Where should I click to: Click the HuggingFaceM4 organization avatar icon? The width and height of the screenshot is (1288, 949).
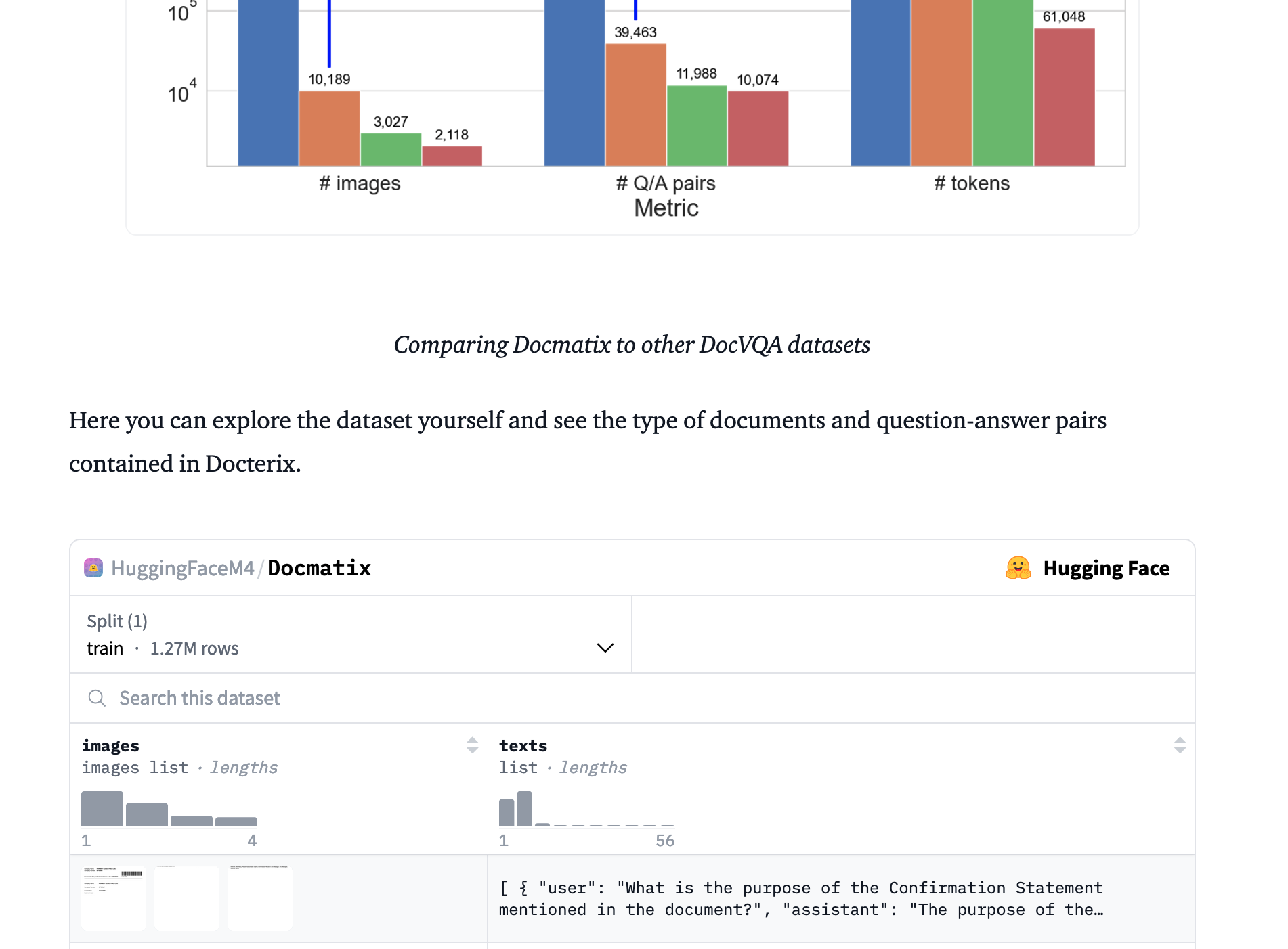point(93,568)
